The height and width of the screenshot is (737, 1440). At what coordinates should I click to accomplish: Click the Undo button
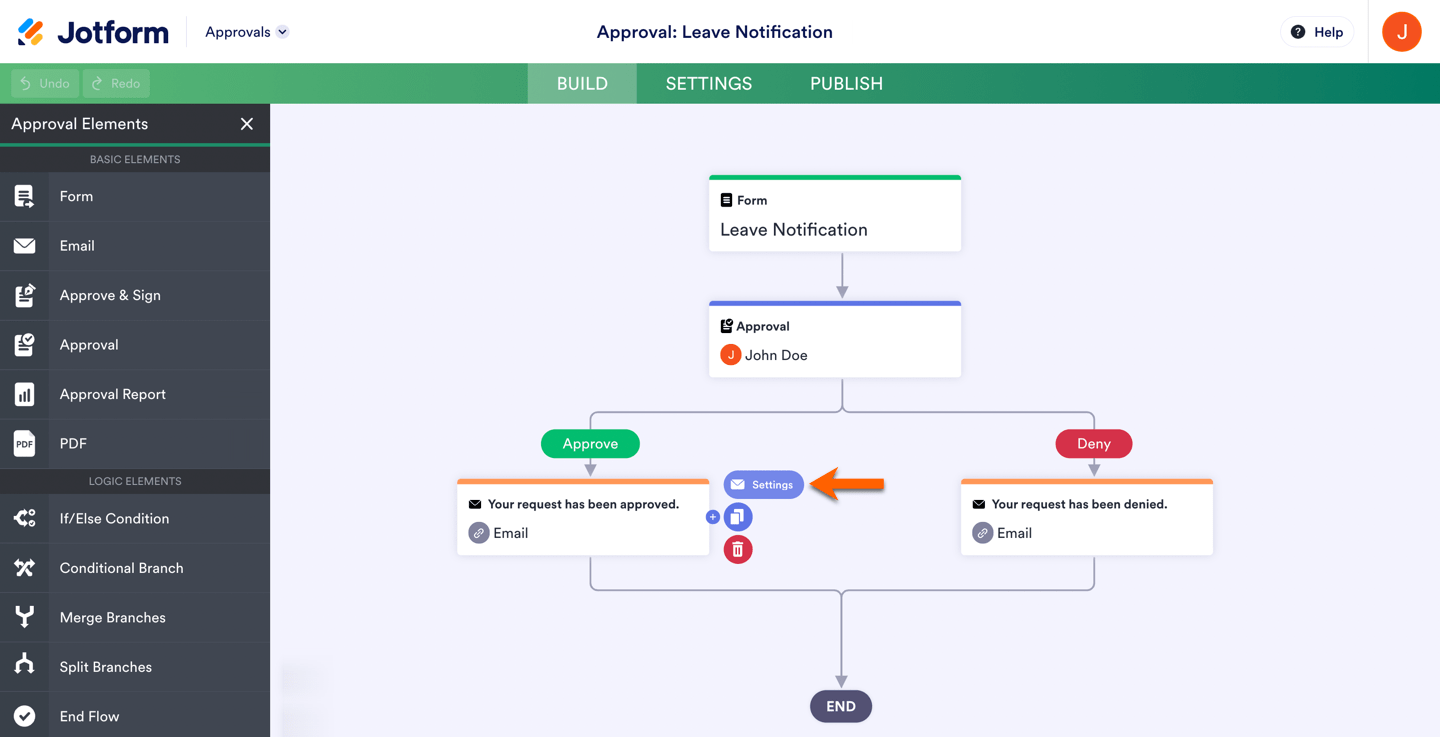click(45, 84)
